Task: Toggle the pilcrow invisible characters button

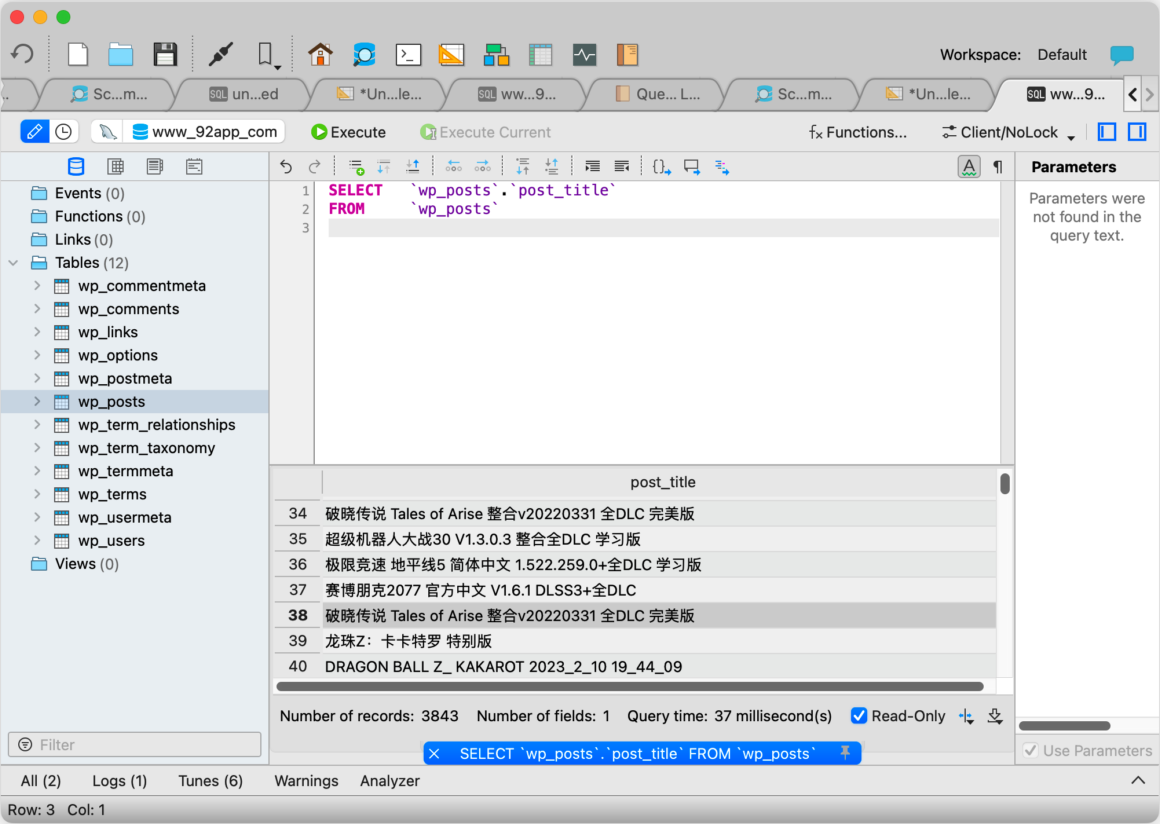Action: pos(998,166)
